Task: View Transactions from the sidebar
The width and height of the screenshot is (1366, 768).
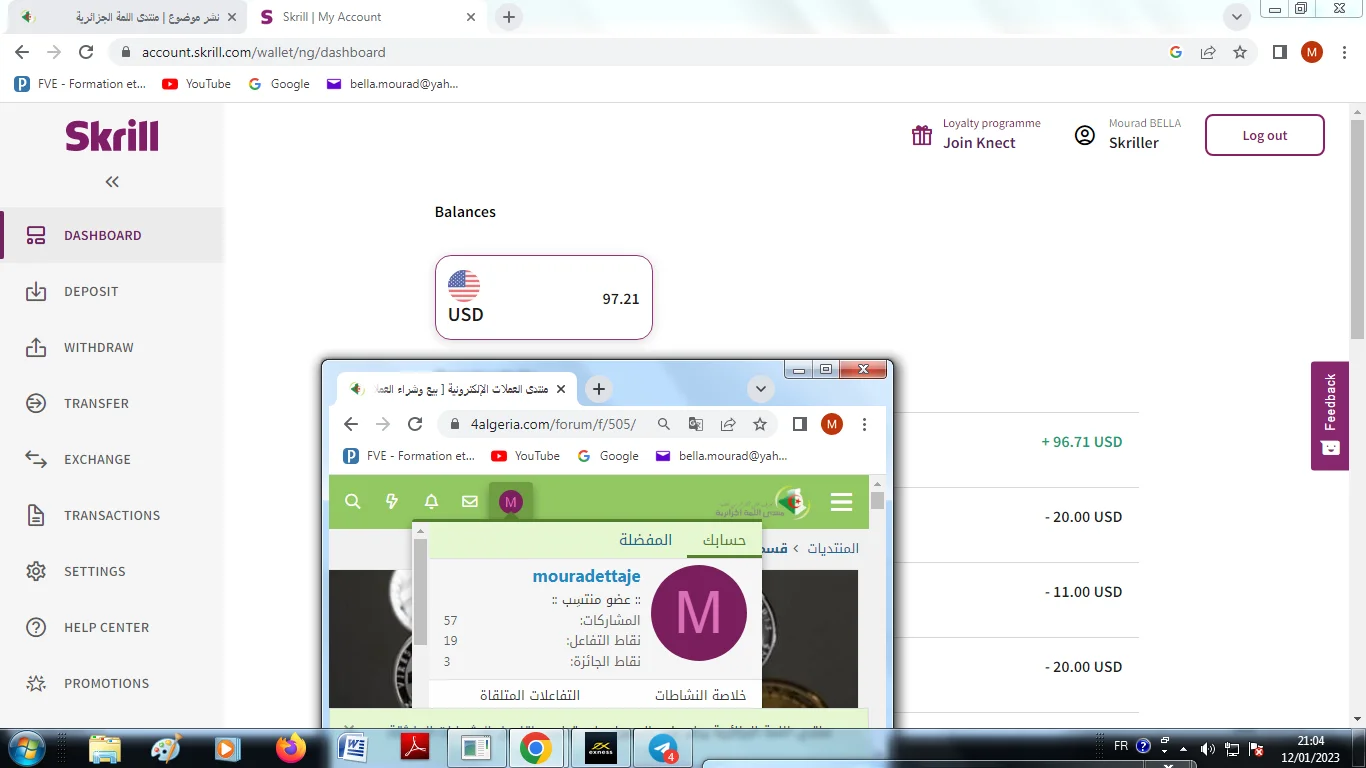Action: [x=111, y=516]
